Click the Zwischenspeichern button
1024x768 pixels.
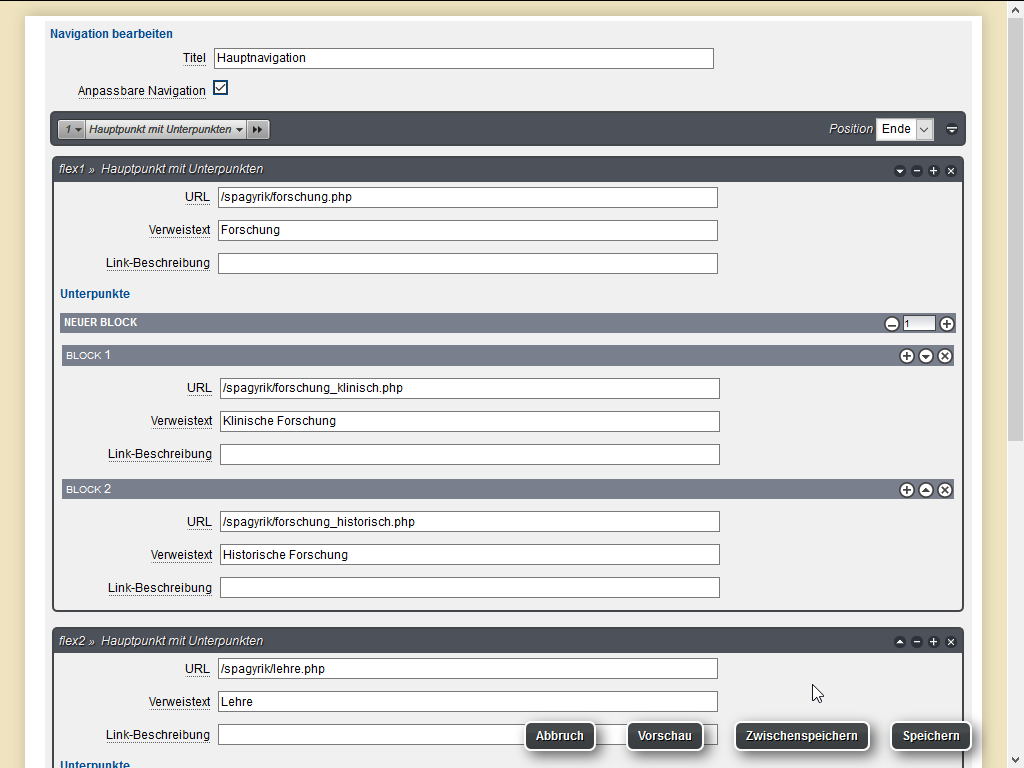[801, 736]
